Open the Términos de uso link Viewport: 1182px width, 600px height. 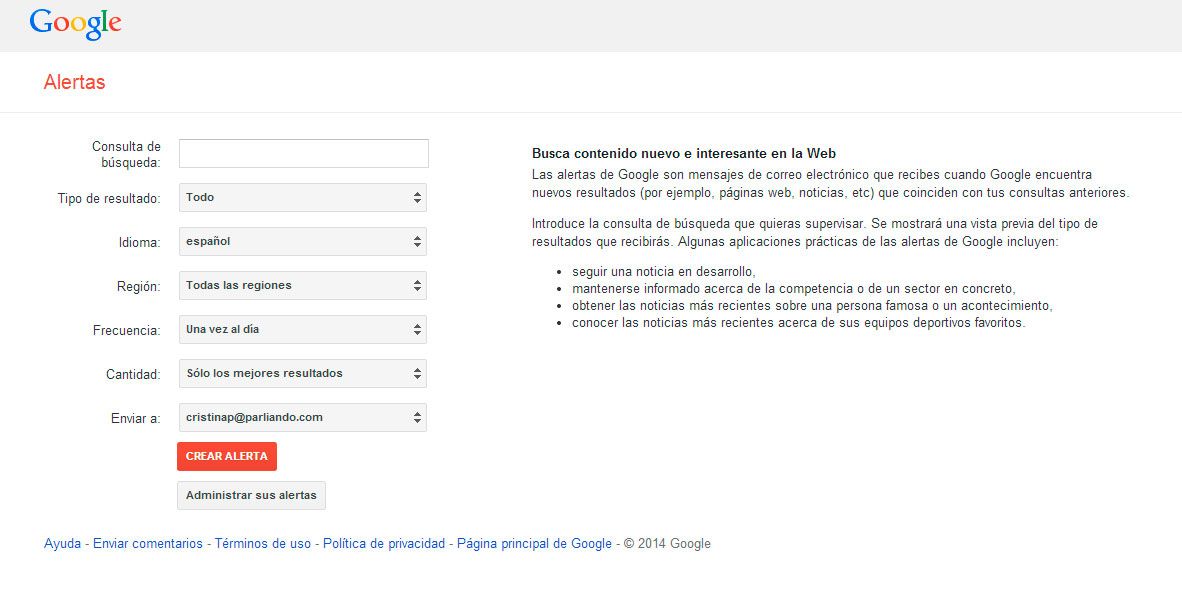pos(263,544)
